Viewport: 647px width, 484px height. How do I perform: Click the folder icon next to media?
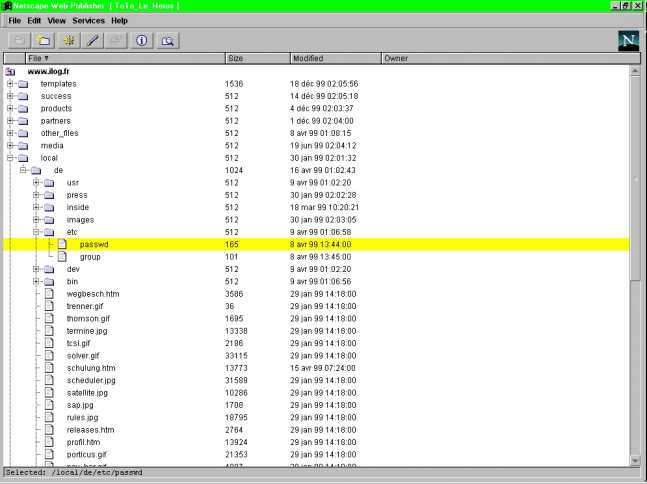[x=23, y=146]
